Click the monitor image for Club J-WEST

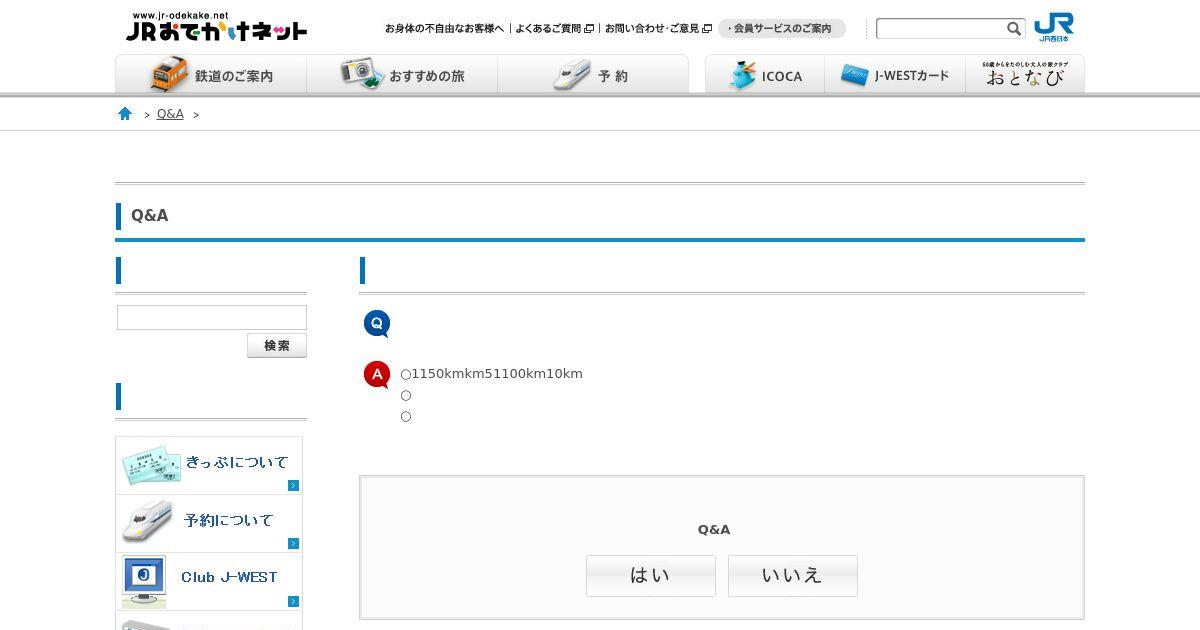[x=144, y=582]
